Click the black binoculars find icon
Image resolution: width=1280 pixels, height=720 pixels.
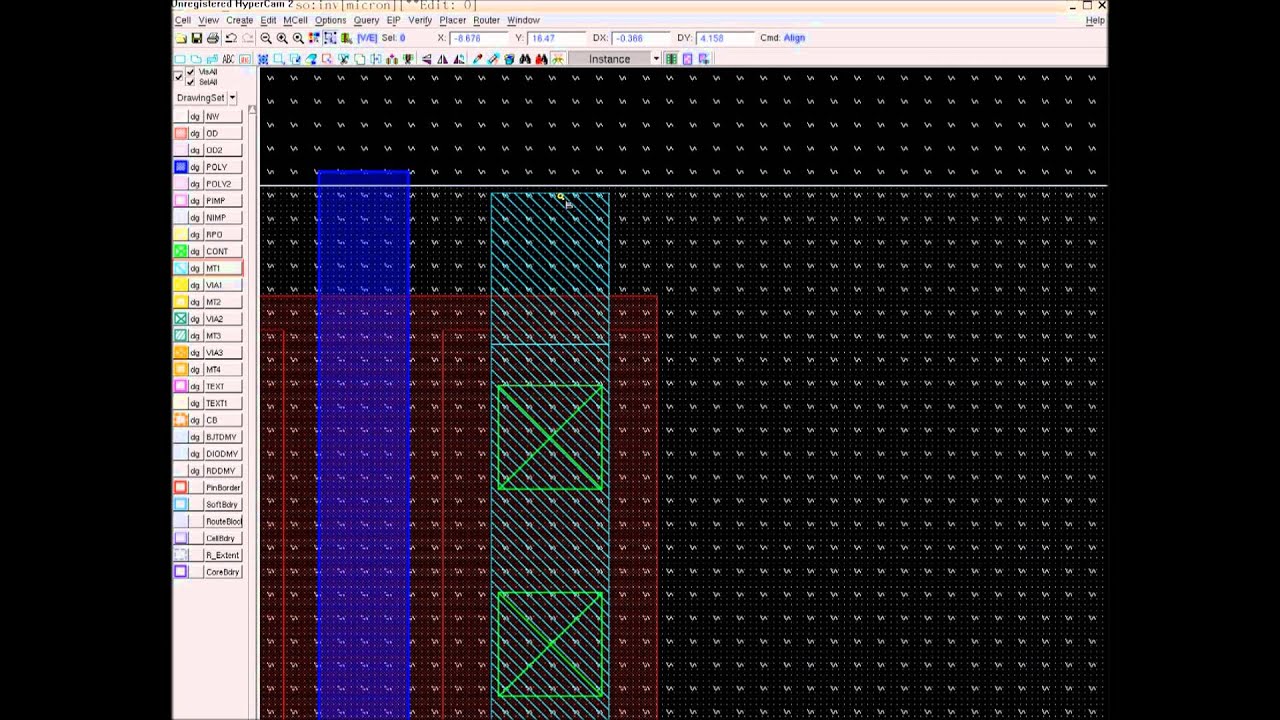[x=525, y=59]
